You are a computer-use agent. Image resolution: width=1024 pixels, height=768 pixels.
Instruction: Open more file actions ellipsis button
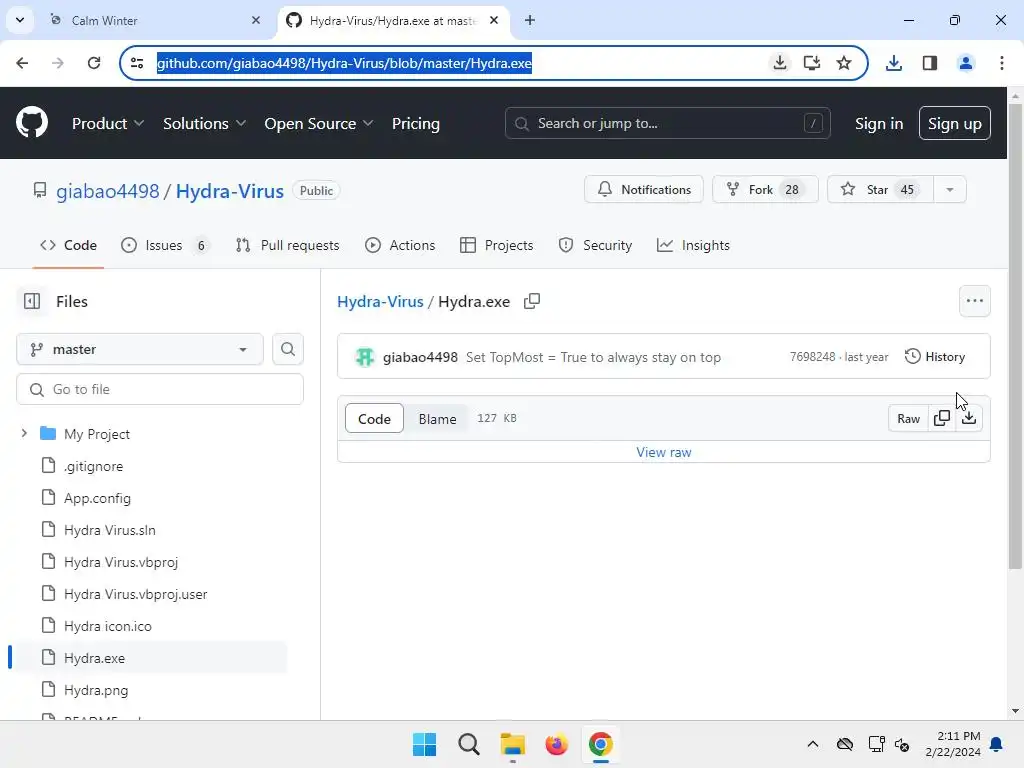(x=974, y=301)
